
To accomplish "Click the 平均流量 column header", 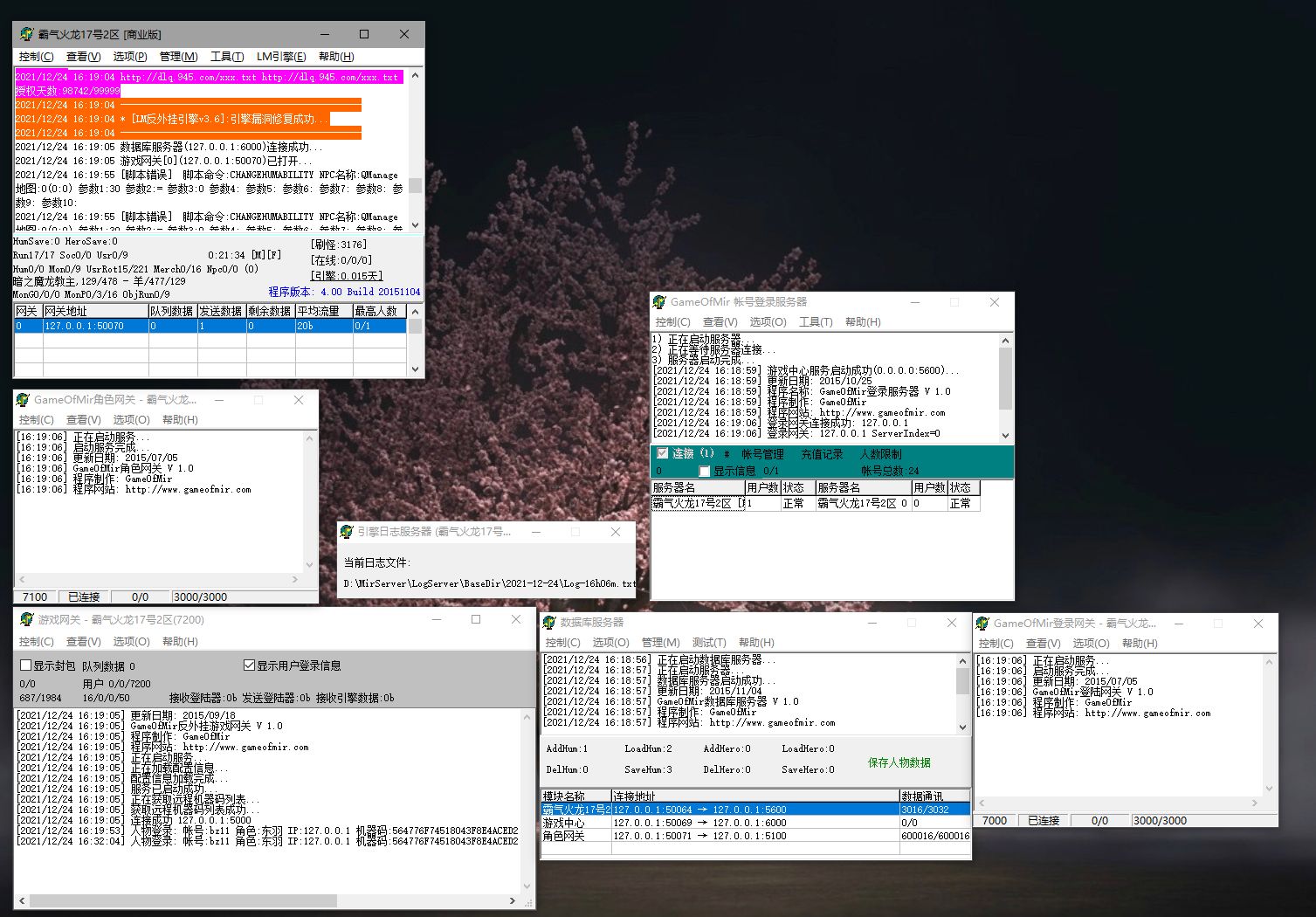I will click(323, 311).
